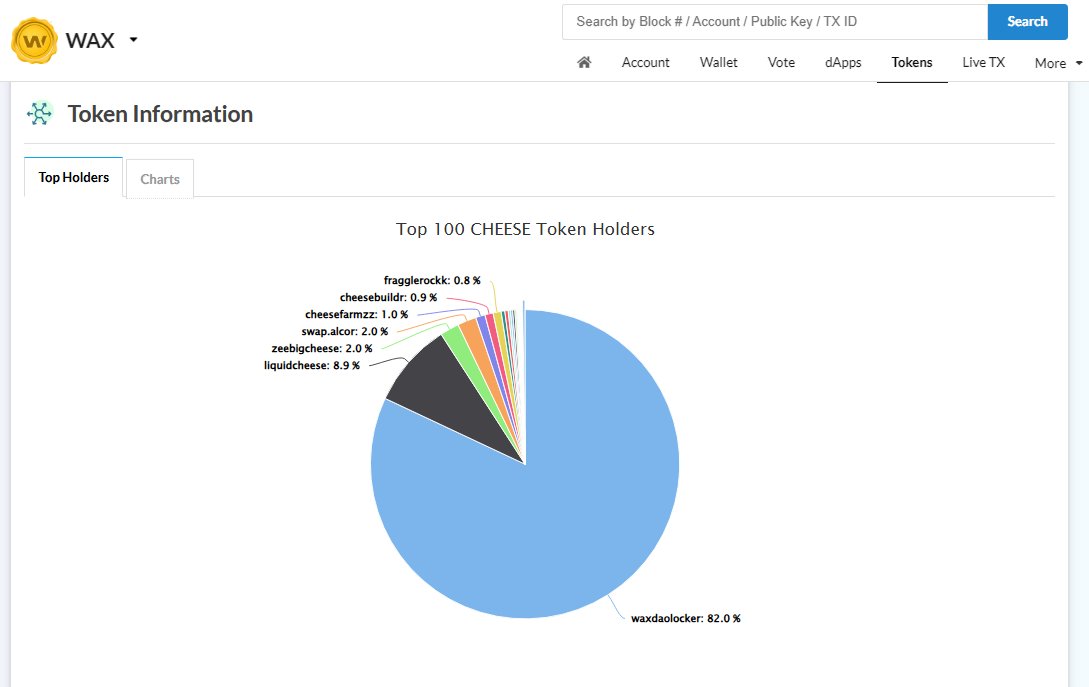Expand the More dropdown menu
Screen dimensions: 1089x687
click(x=1058, y=63)
